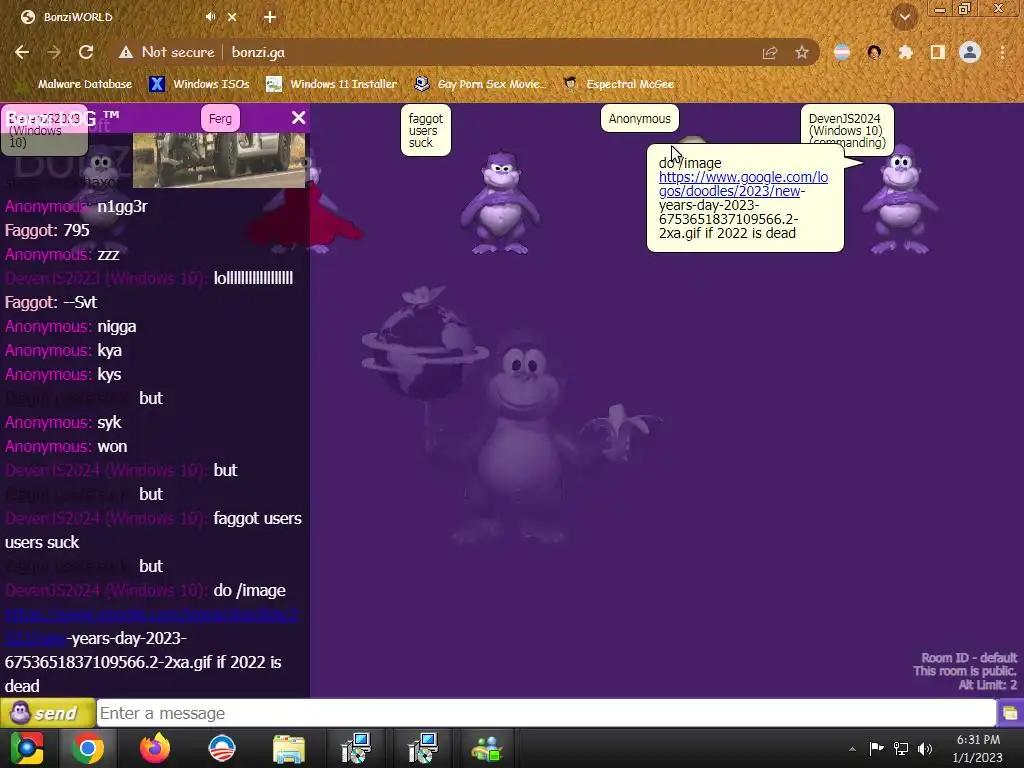Viewport: 1024px width, 768px height.
Task: Close the chat log panel
Action: pos(298,118)
